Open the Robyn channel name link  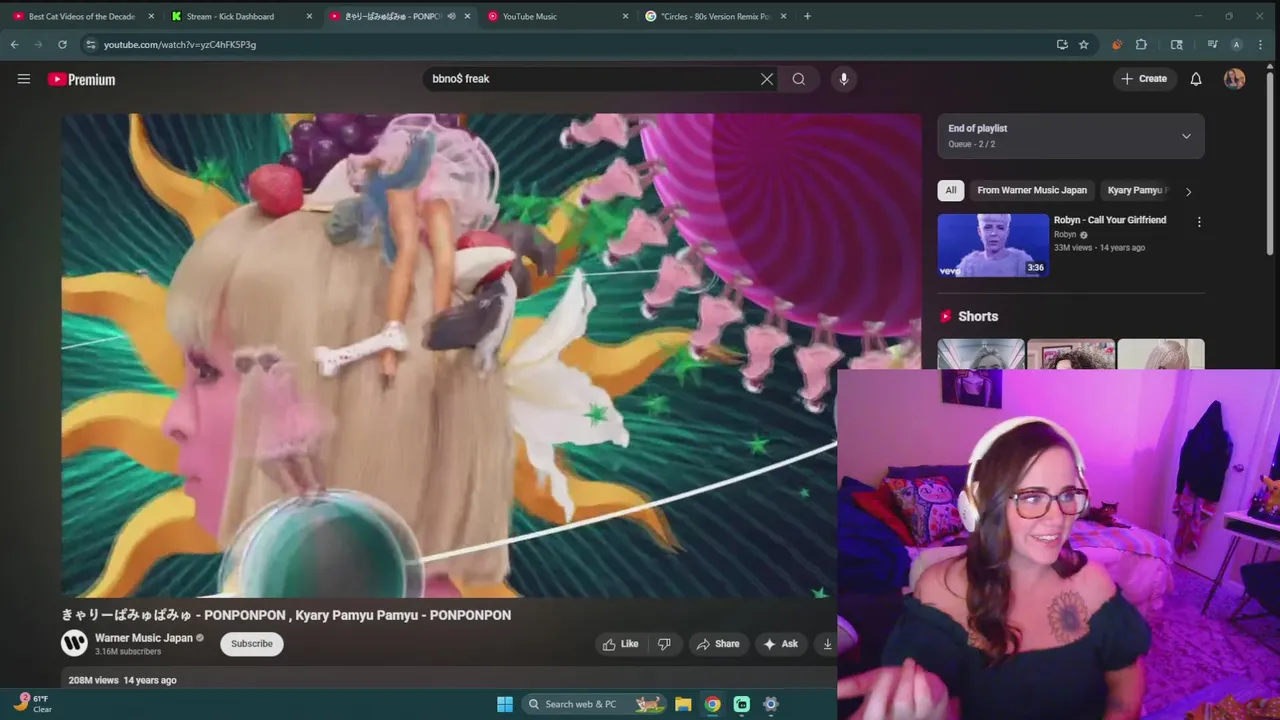pyautogui.click(x=1065, y=235)
